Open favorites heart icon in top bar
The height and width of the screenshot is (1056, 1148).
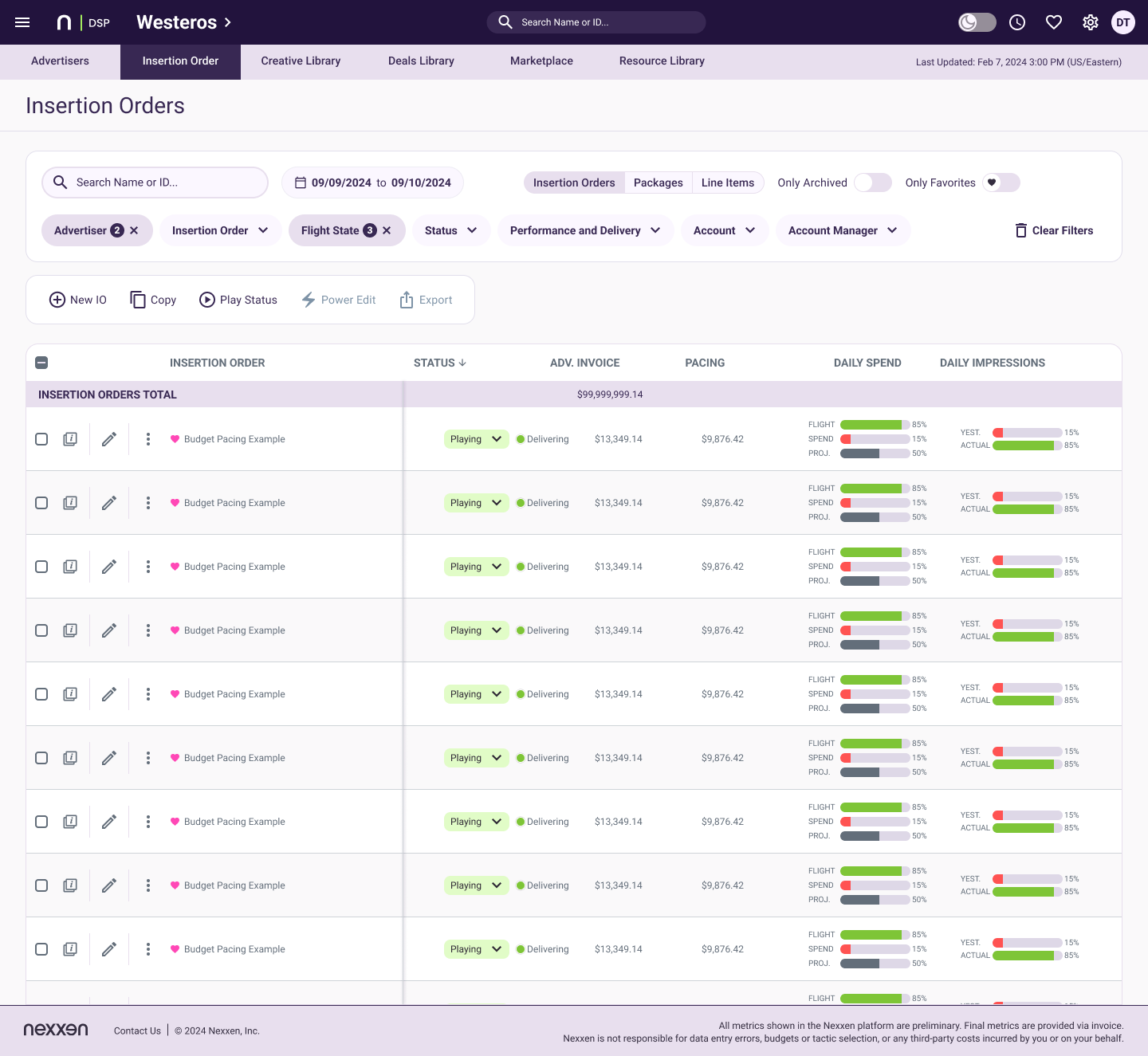tap(1054, 22)
